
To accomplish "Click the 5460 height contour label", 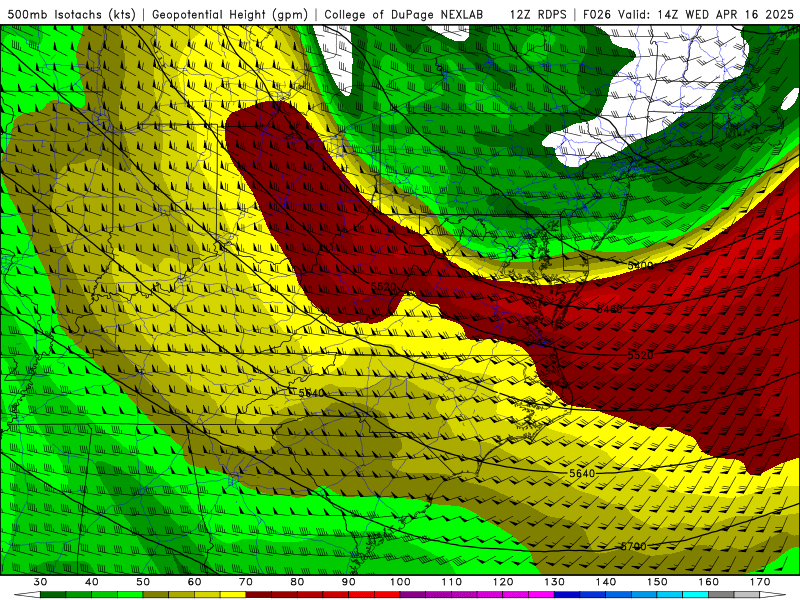I will [x=610, y=309].
